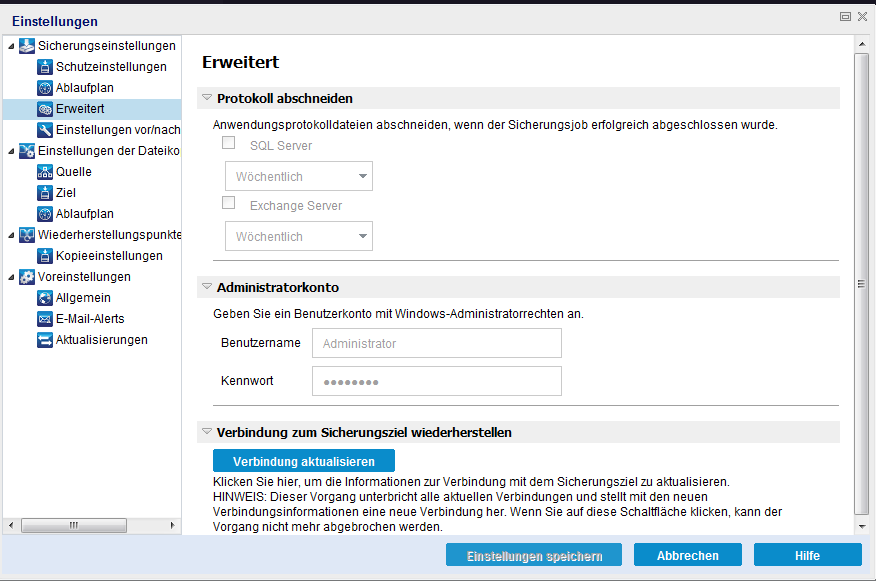Click the Verbindung aktualisieren button
The height and width of the screenshot is (581, 876).
pyautogui.click(x=303, y=461)
